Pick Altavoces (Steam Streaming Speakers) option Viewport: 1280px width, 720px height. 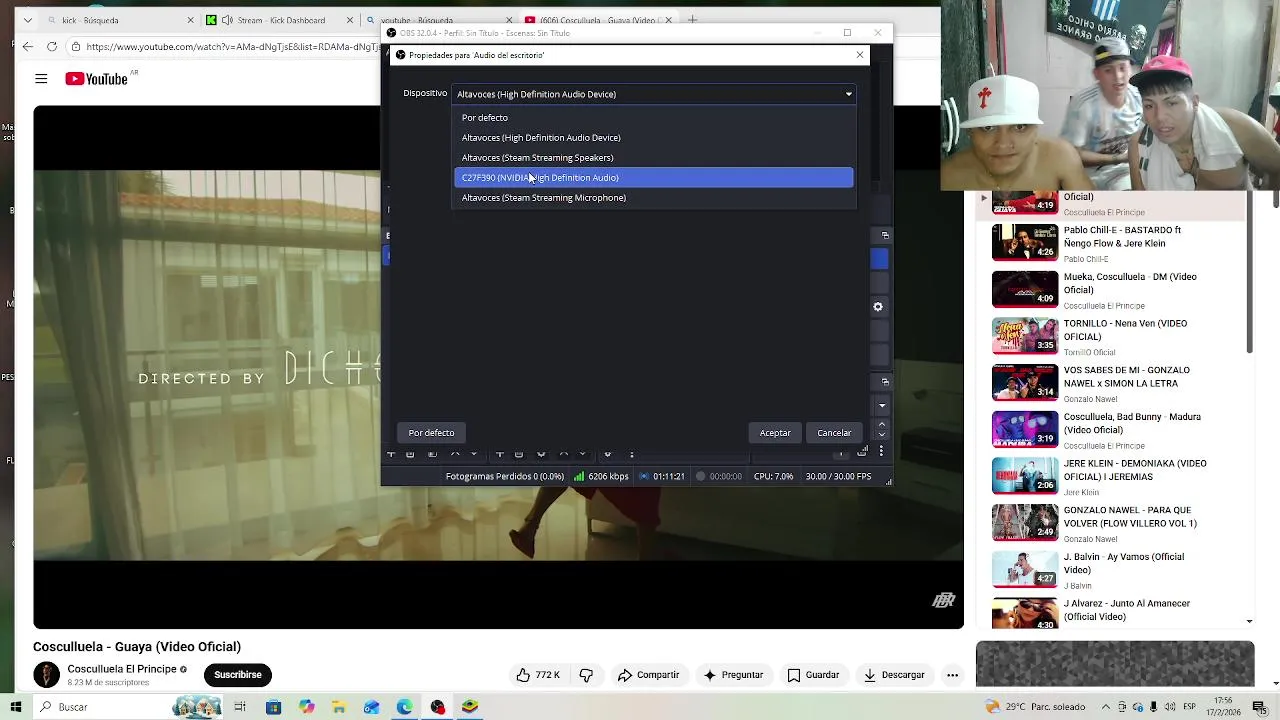coord(654,158)
